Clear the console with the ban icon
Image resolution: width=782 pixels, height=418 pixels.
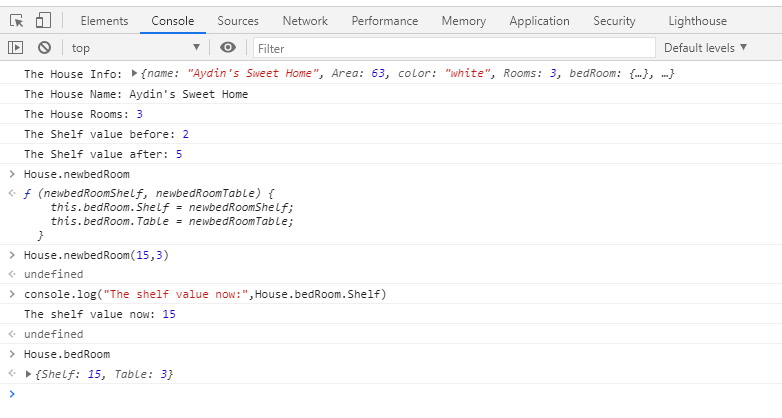point(44,47)
